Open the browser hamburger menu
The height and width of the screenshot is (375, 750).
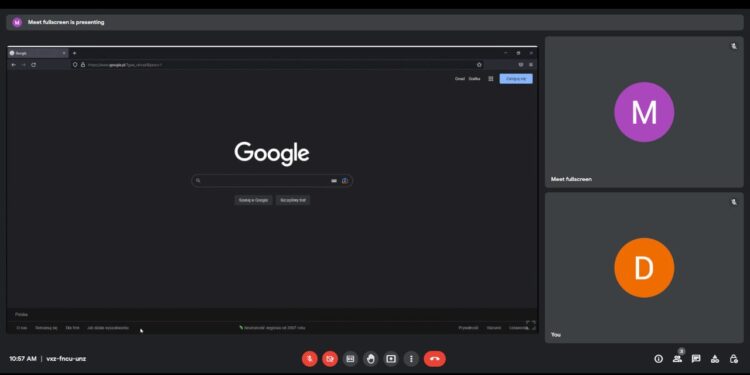(531, 65)
